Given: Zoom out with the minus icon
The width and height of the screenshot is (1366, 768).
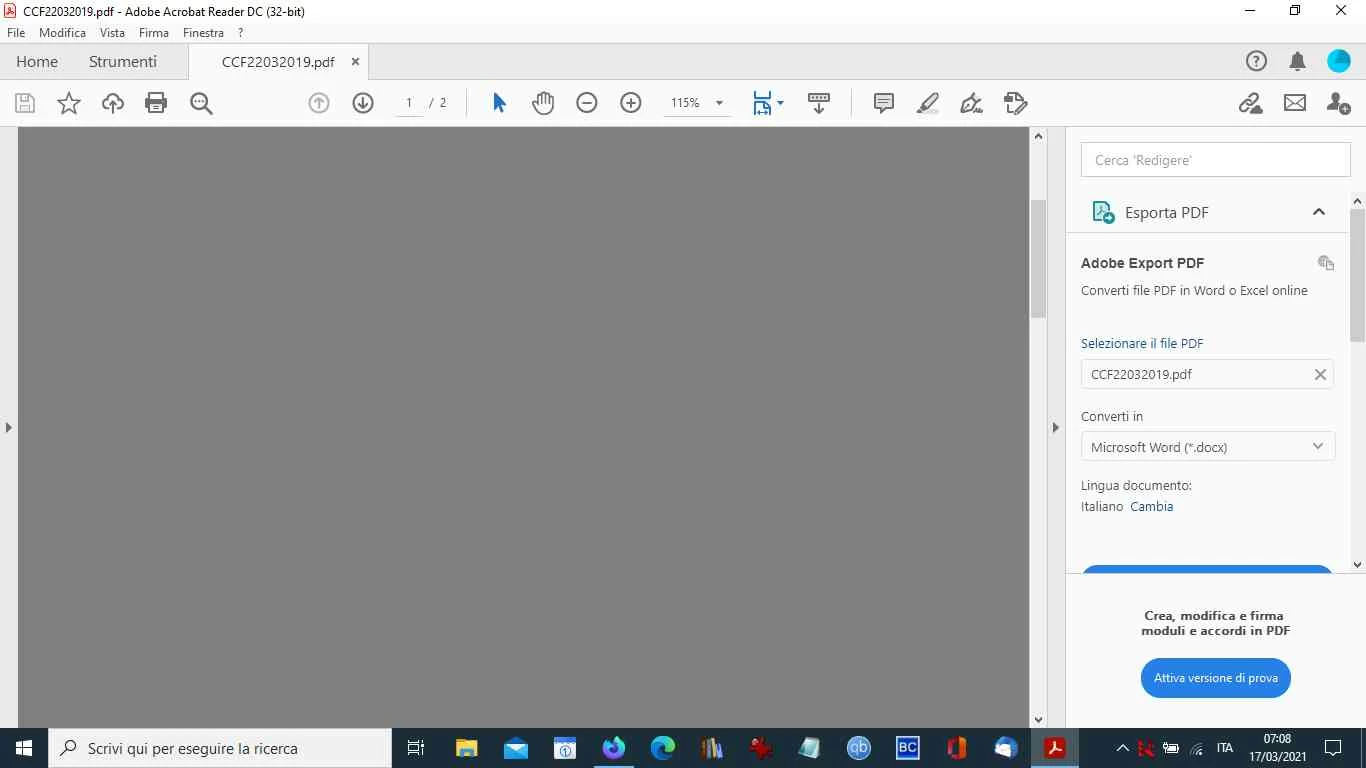Looking at the screenshot, I should [x=587, y=103].
